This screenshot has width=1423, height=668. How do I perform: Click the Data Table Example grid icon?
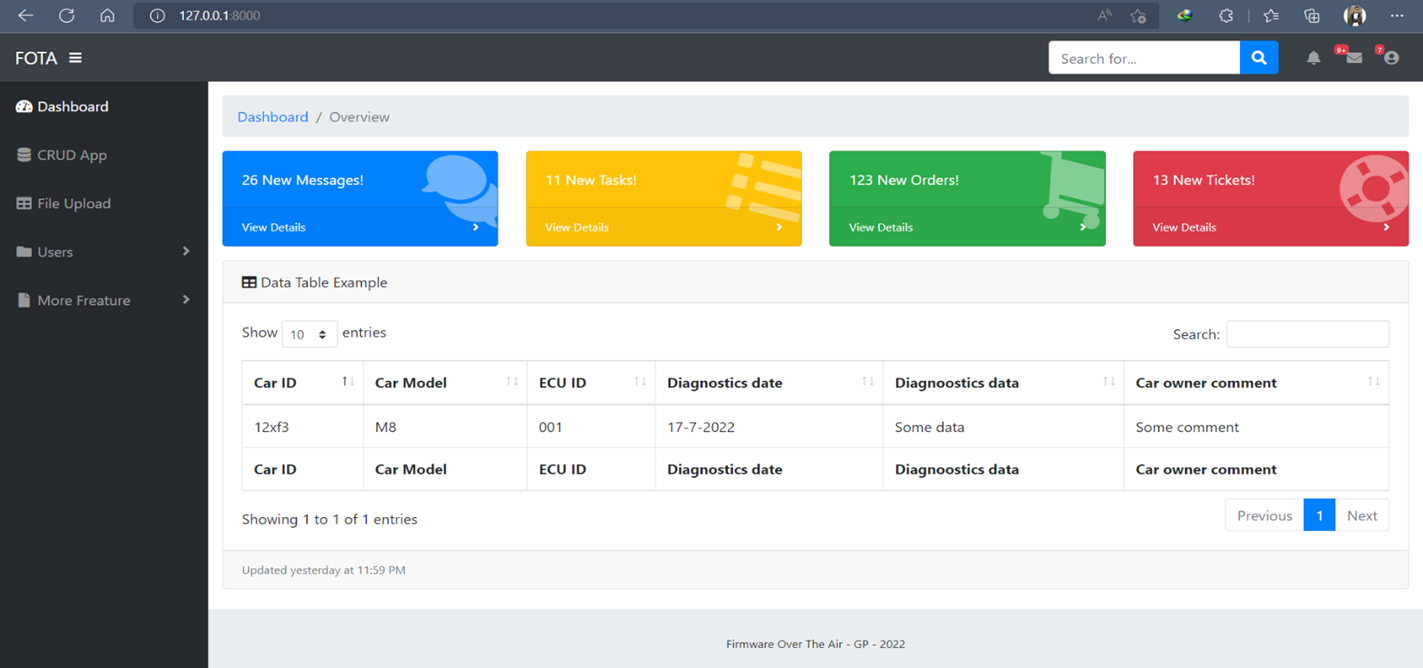[247, 282]
